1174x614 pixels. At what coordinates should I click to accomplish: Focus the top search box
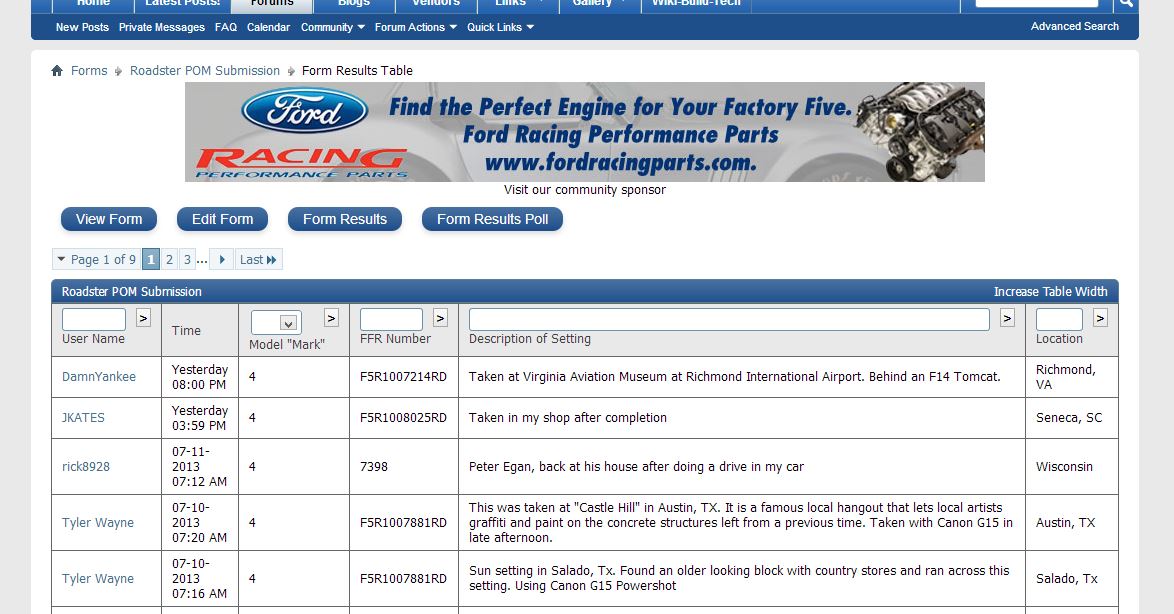coord(1036,3)
